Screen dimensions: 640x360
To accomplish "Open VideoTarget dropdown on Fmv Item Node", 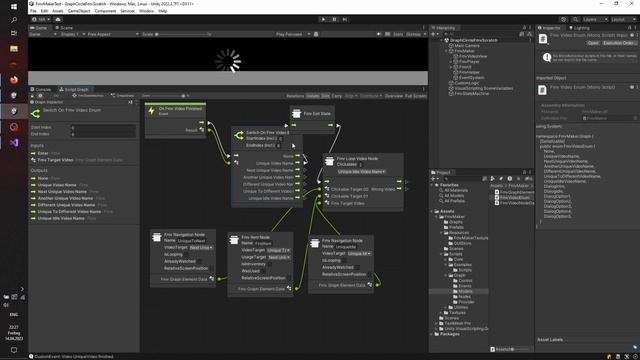I will pos(279,250).
